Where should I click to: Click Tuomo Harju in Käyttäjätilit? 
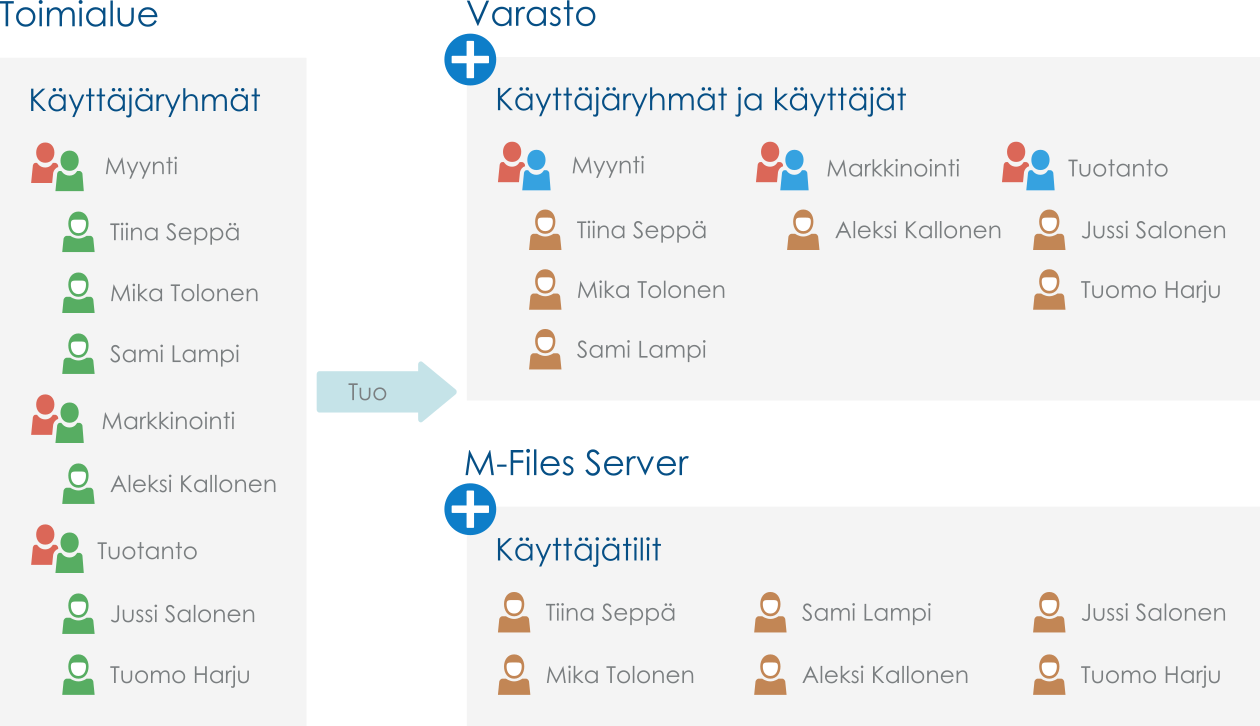(x=1150, y=675)
